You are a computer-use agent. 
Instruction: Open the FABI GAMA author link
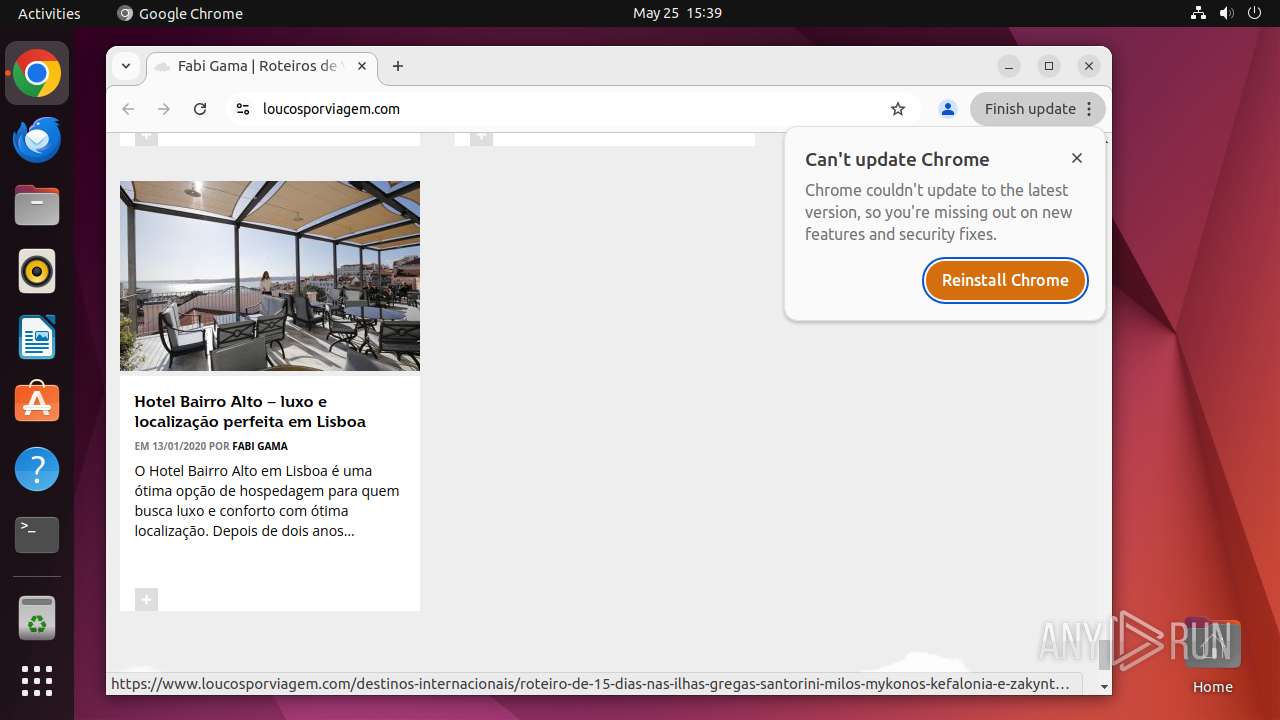pos(260,446)
